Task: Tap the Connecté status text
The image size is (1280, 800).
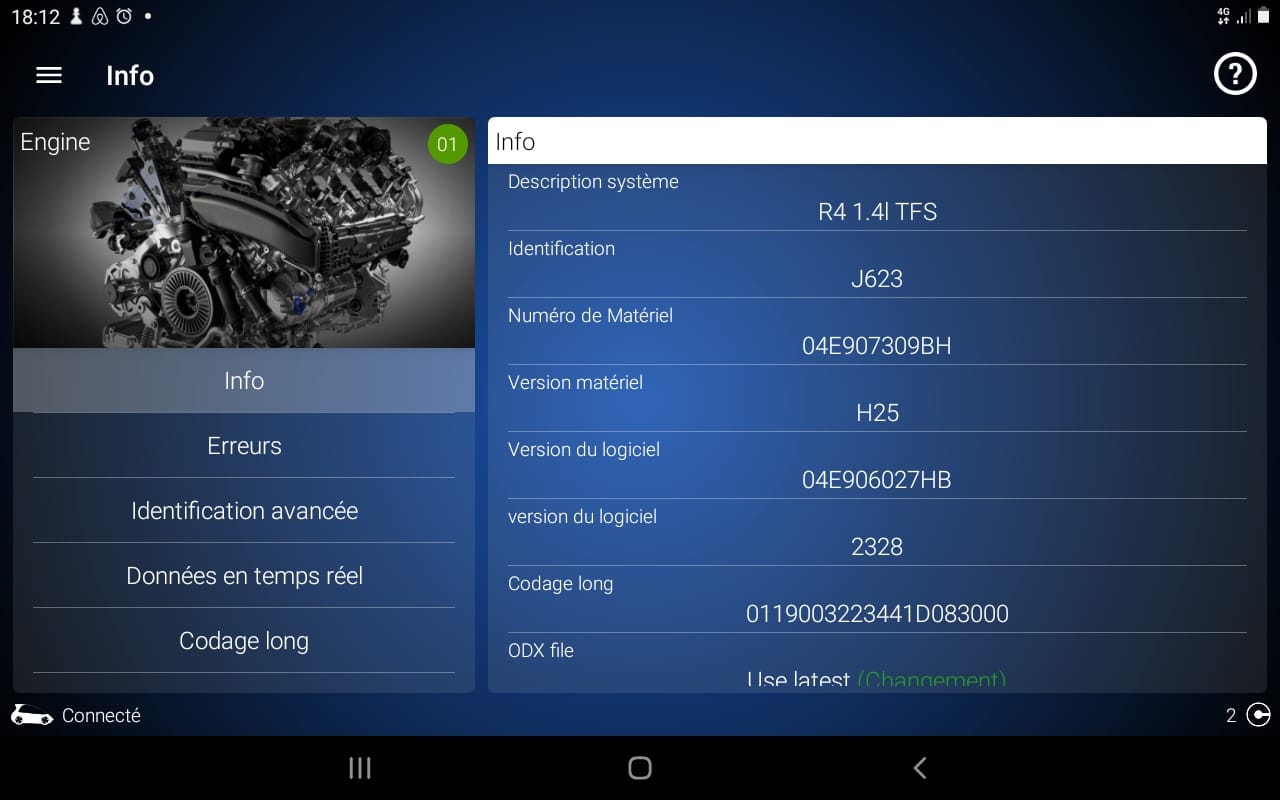Action: click(101, 716)
